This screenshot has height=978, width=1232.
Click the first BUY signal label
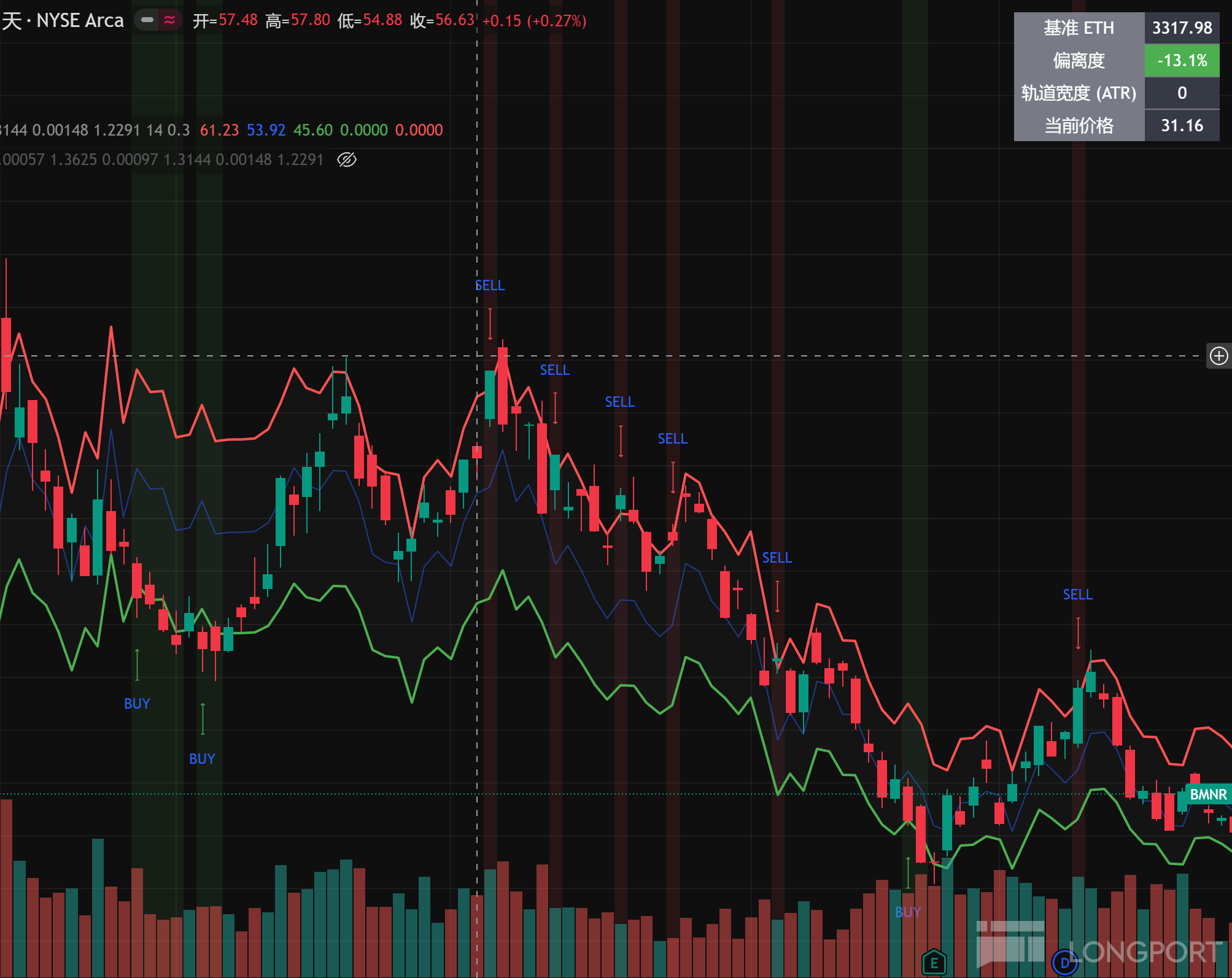137,704
